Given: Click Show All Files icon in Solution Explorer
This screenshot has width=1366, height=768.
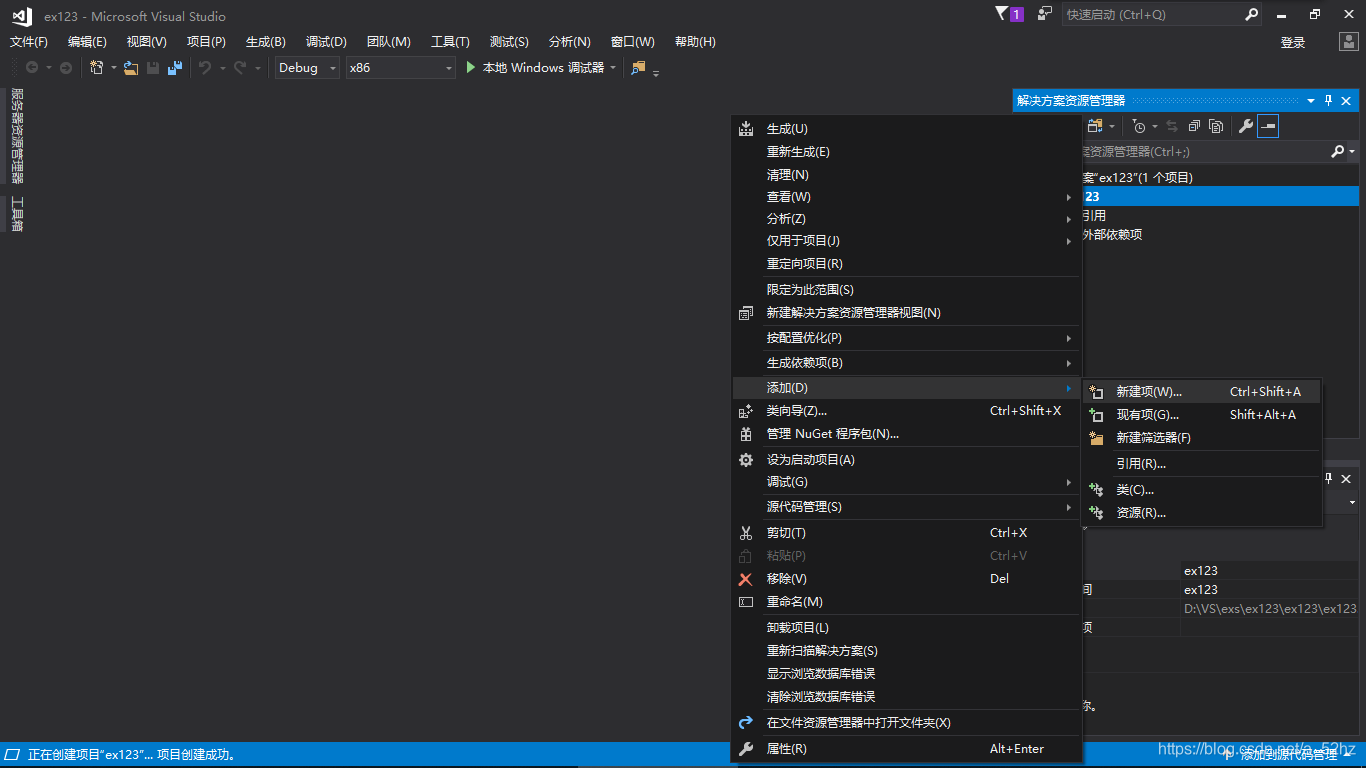Looking at the screenshot, I should [1216, 126].
